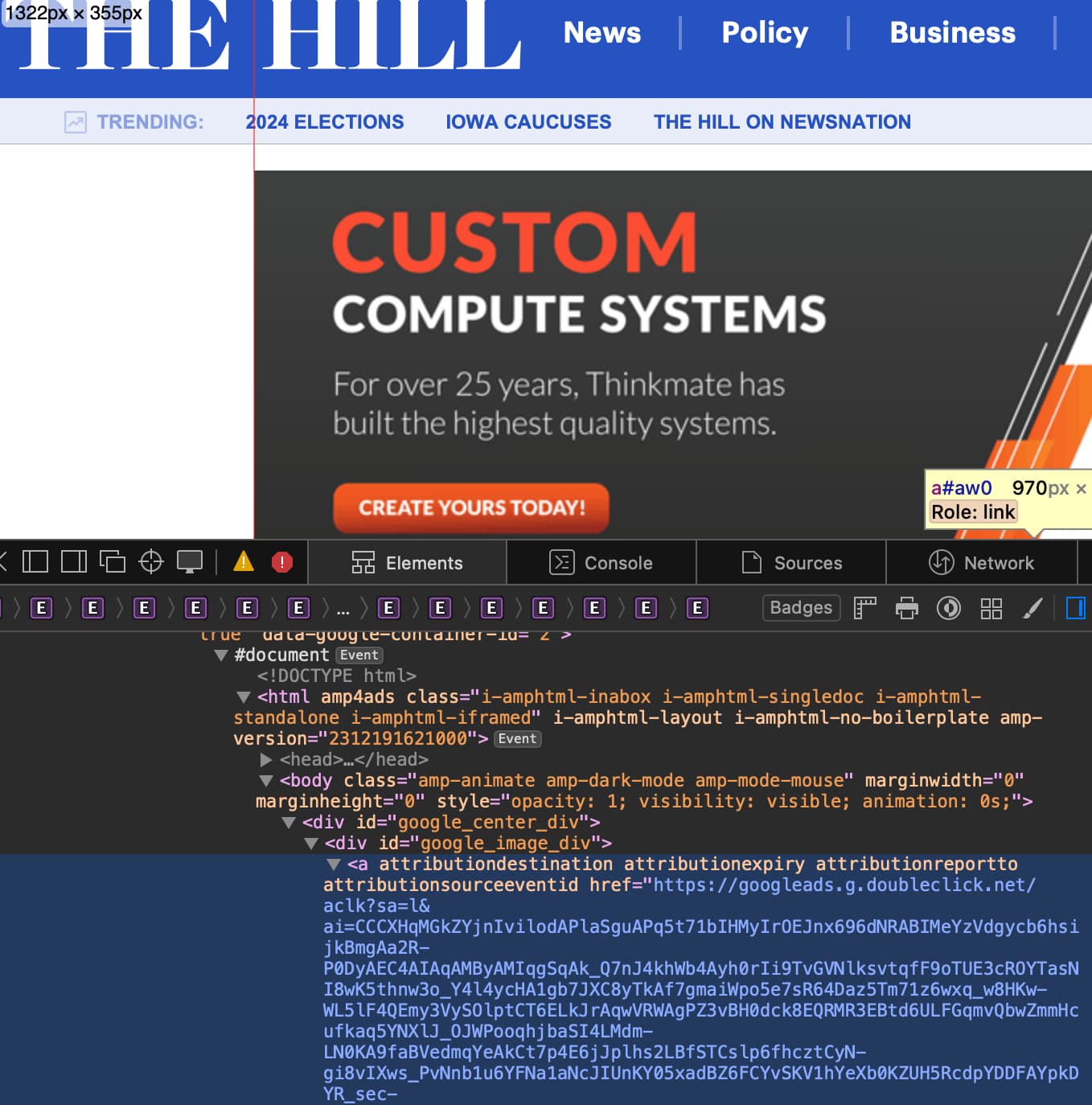Screen dimensions: 1092x1105
Task: Switch to the Console tab
Action: 601,562
